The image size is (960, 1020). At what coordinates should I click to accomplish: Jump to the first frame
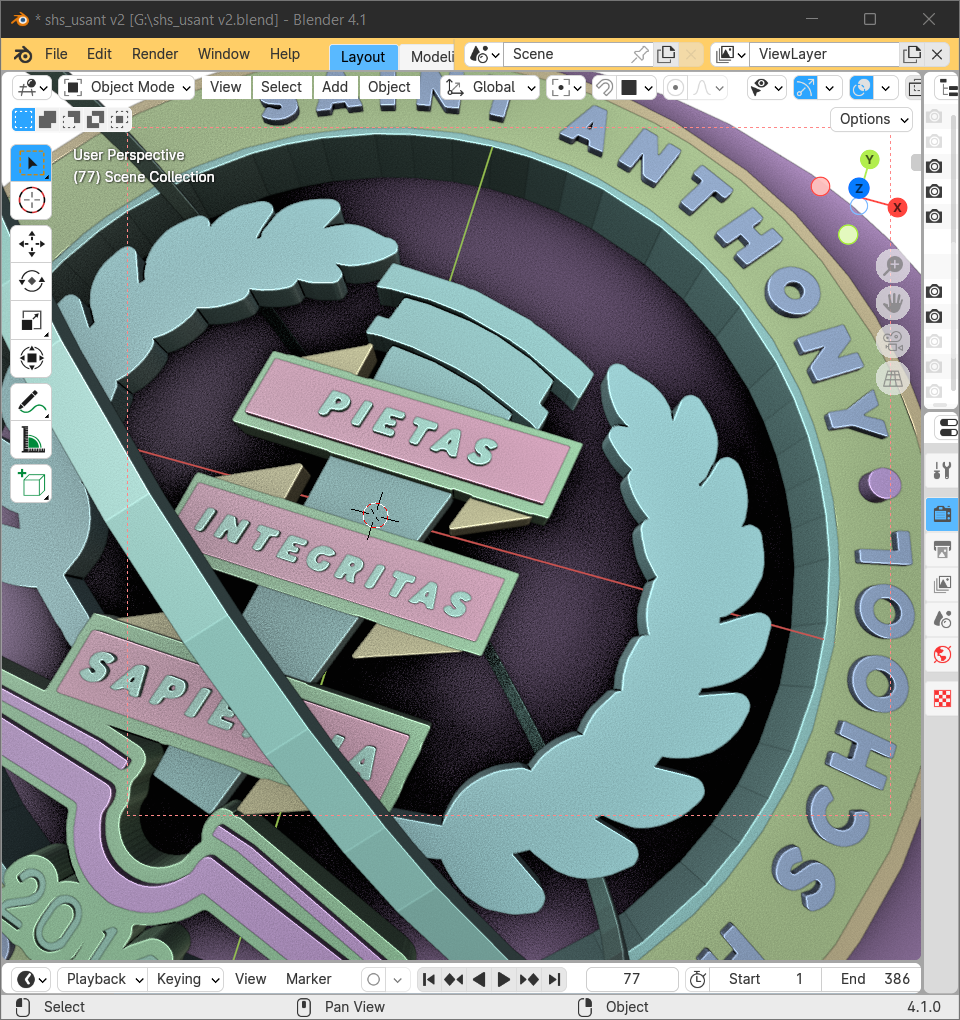click(x=429, y=979)
